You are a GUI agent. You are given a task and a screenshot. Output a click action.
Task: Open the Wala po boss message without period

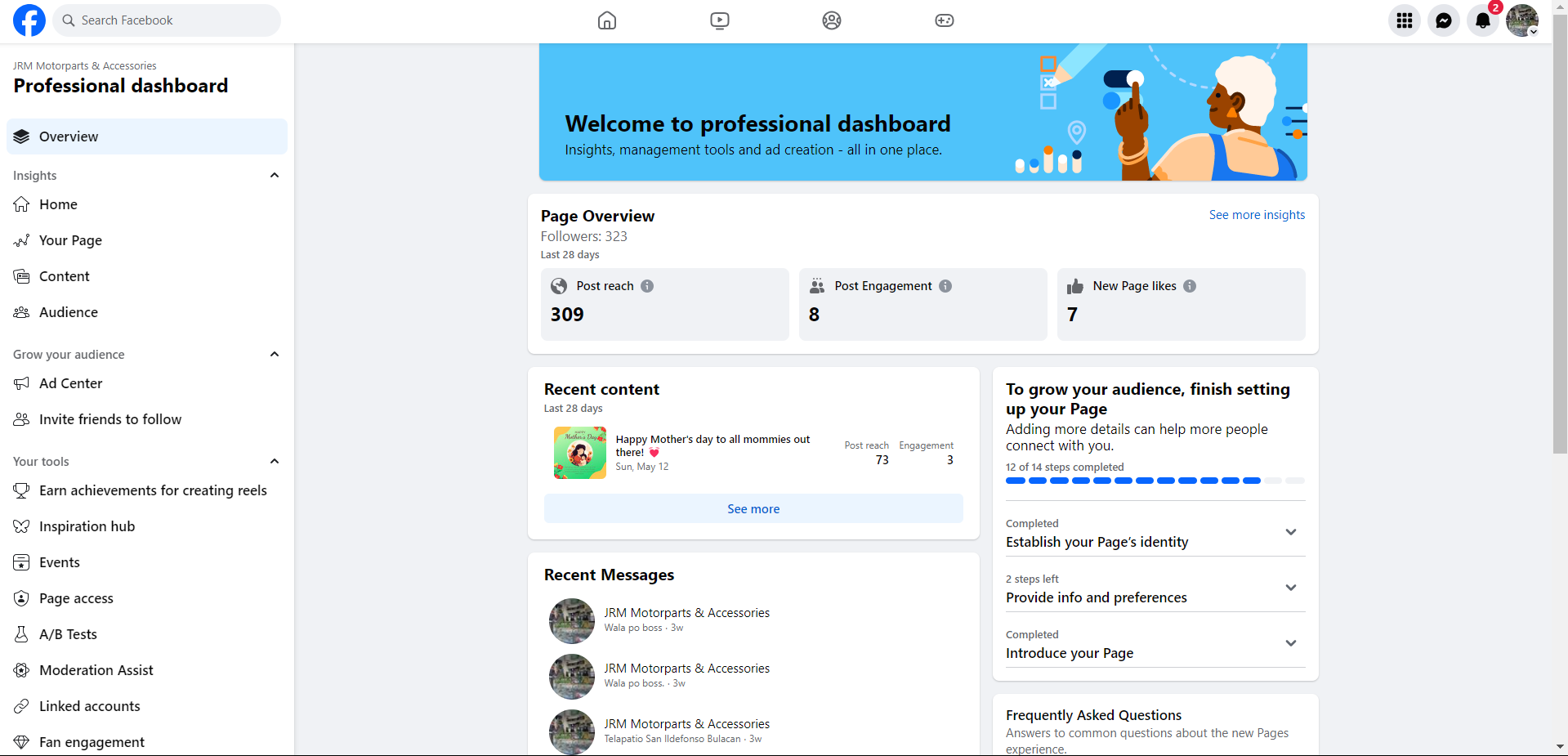click(x=753, y=620)
